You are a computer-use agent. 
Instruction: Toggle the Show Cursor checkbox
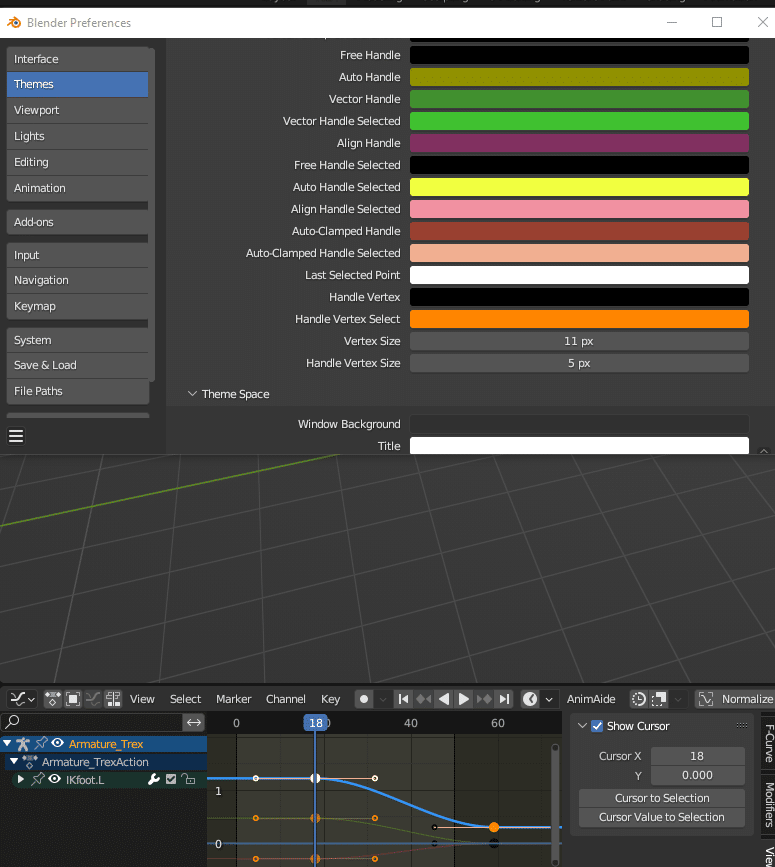tap(597, 726)
